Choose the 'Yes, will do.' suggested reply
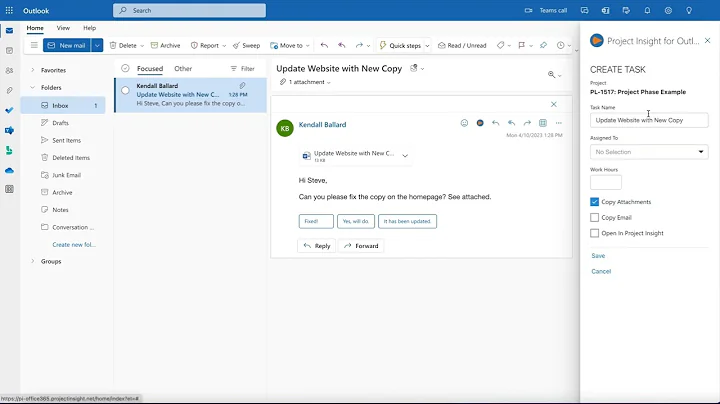 [x=356, y=221]
